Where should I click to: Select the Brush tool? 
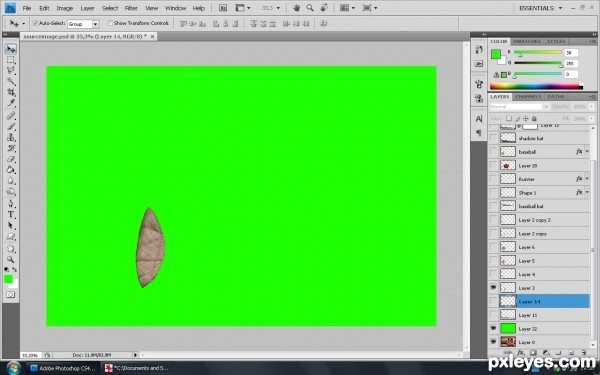click(11, 126)
